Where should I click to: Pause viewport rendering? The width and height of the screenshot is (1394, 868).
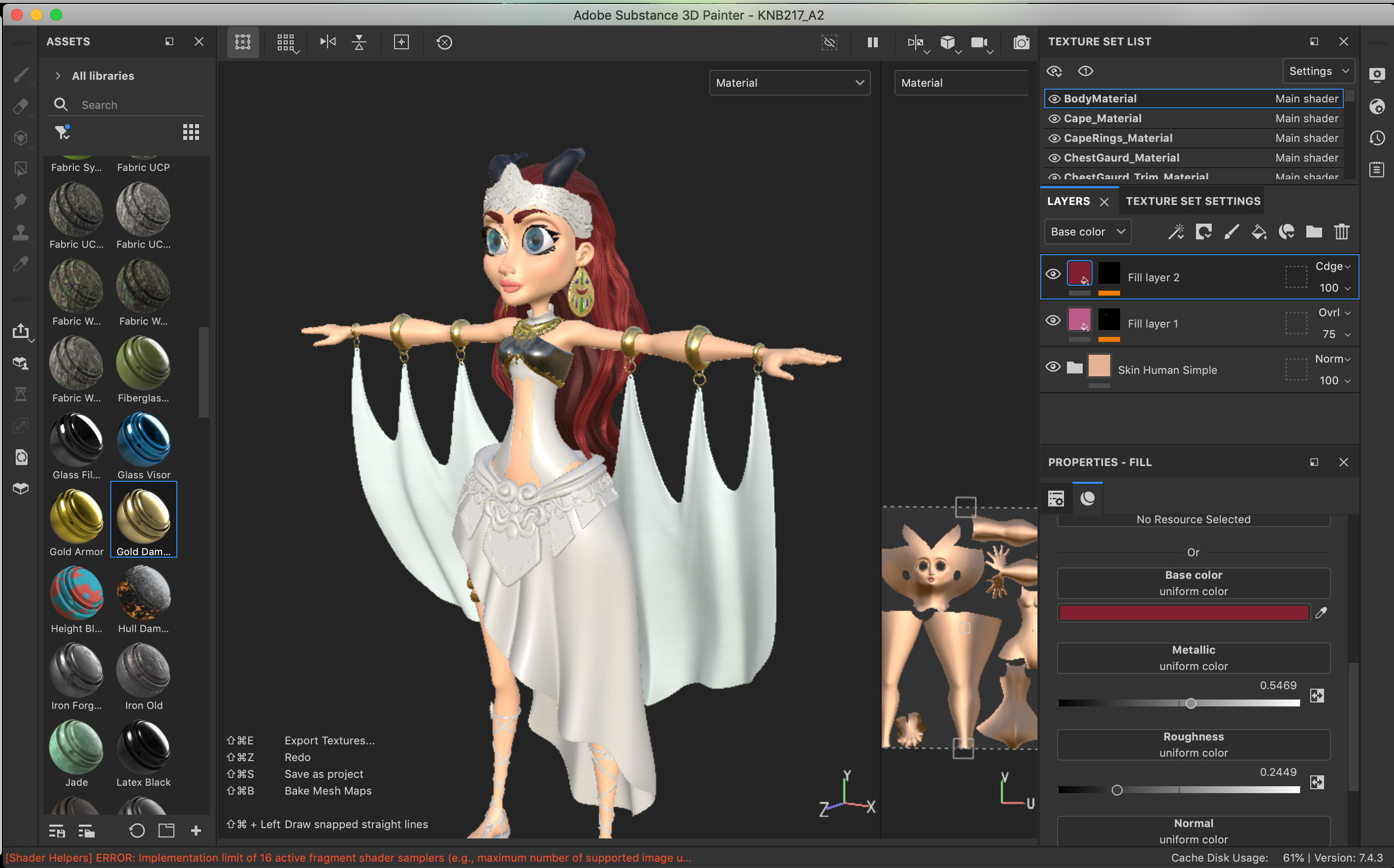coord(872,42)
